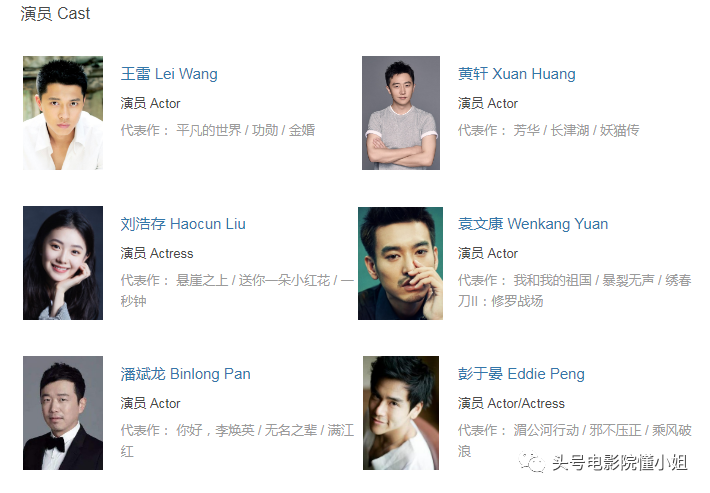
Task: Open the 王雷 Lei Wang profile link
Action: tap(169, 74)
